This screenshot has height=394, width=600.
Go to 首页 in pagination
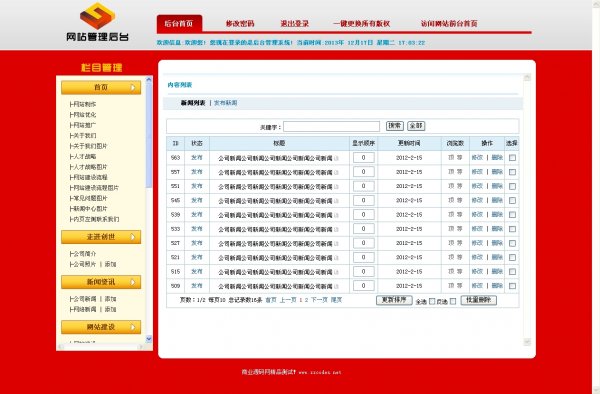click(271, 300)
